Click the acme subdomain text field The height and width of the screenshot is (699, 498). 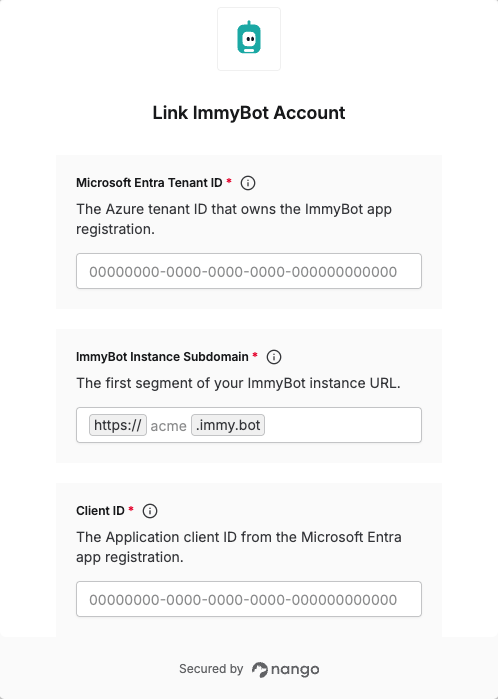169,426
